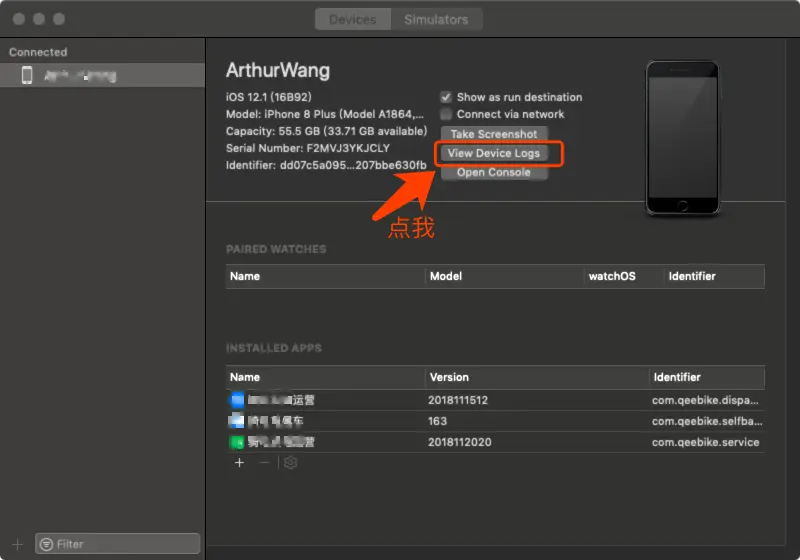
Task: Click Take Screenshot button
Action: 494,134
